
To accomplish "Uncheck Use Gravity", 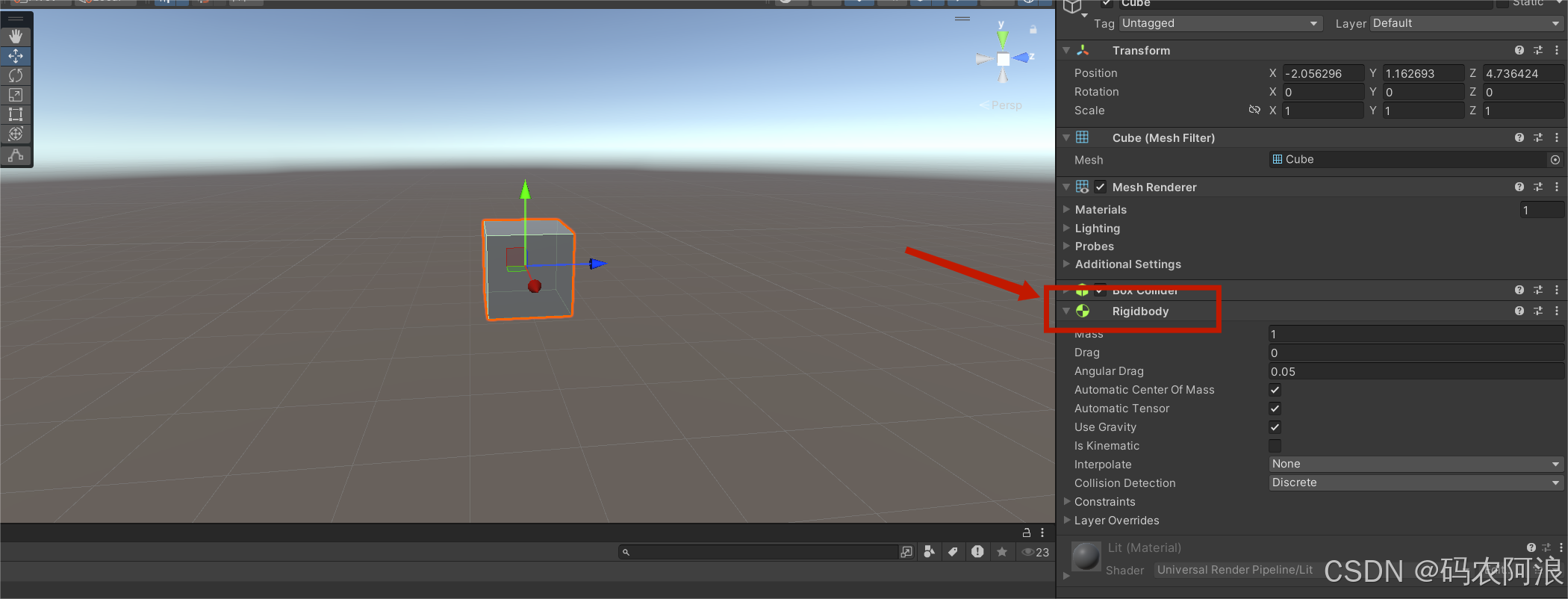I will [x=1275, y=427].
